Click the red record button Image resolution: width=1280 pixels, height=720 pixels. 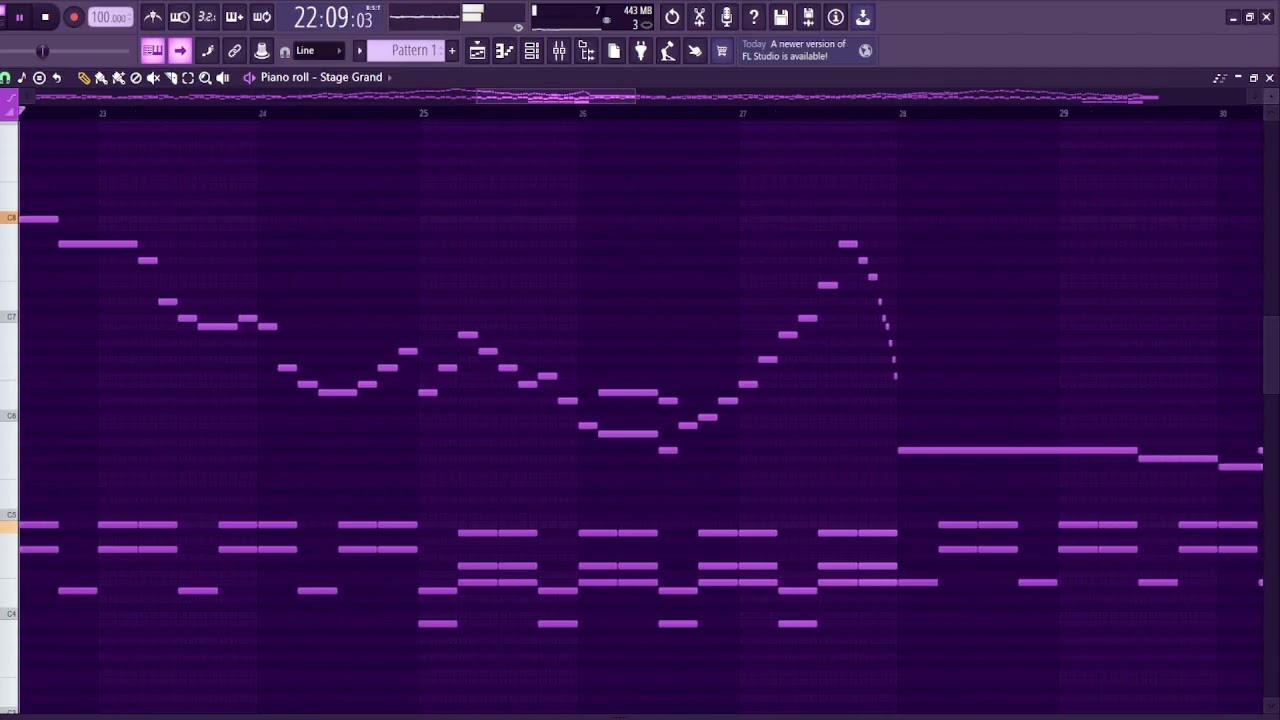[73, 17]
